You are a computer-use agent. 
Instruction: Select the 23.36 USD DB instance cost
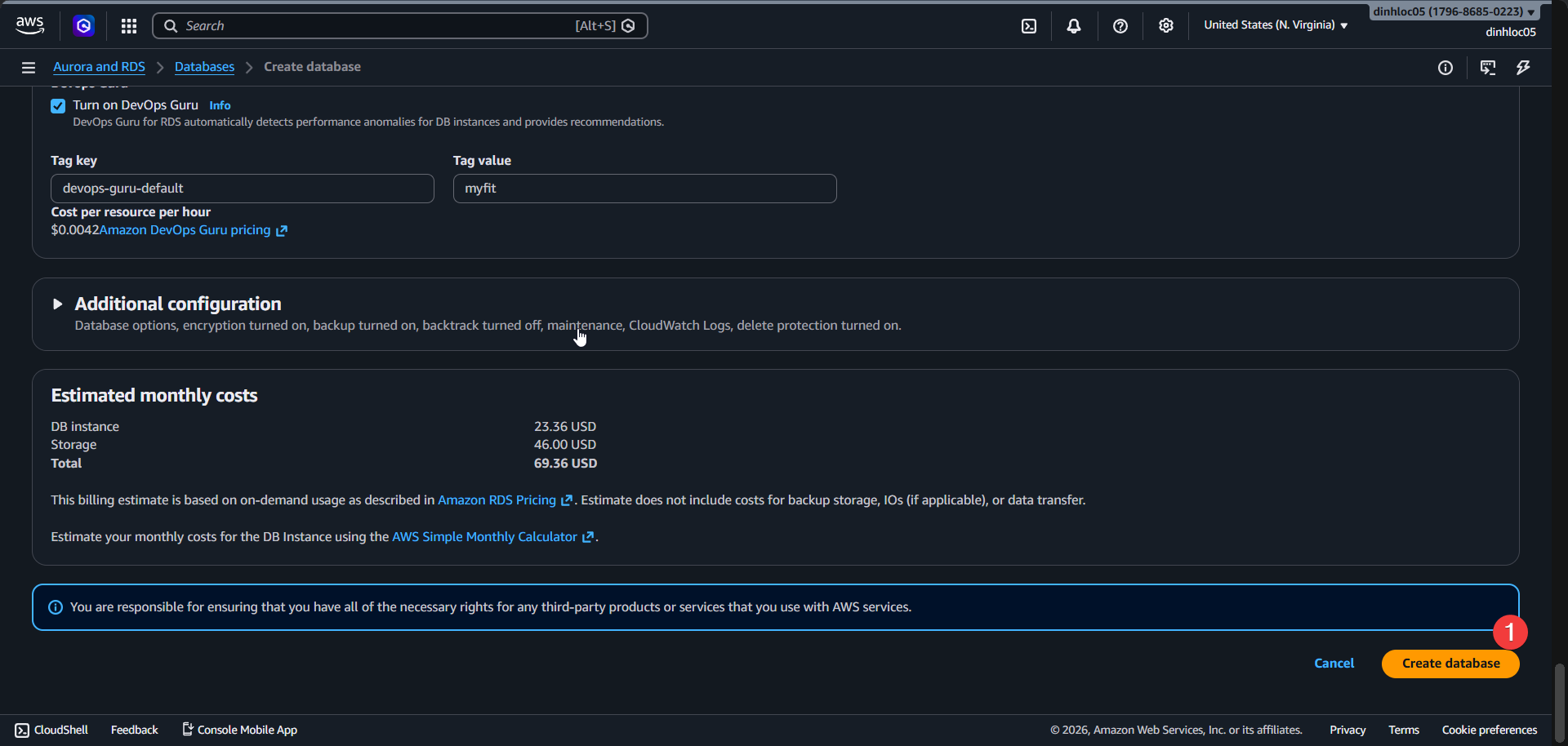coord(565,427)
